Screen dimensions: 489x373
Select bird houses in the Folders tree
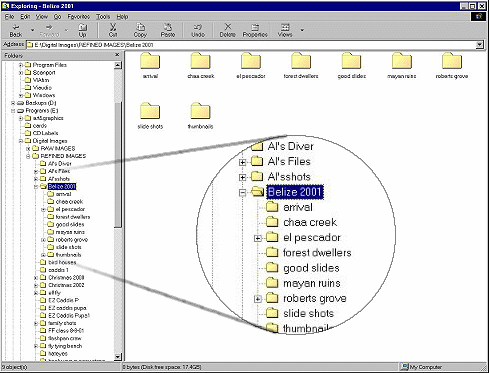pyautogui.click(x=62, y=262)
